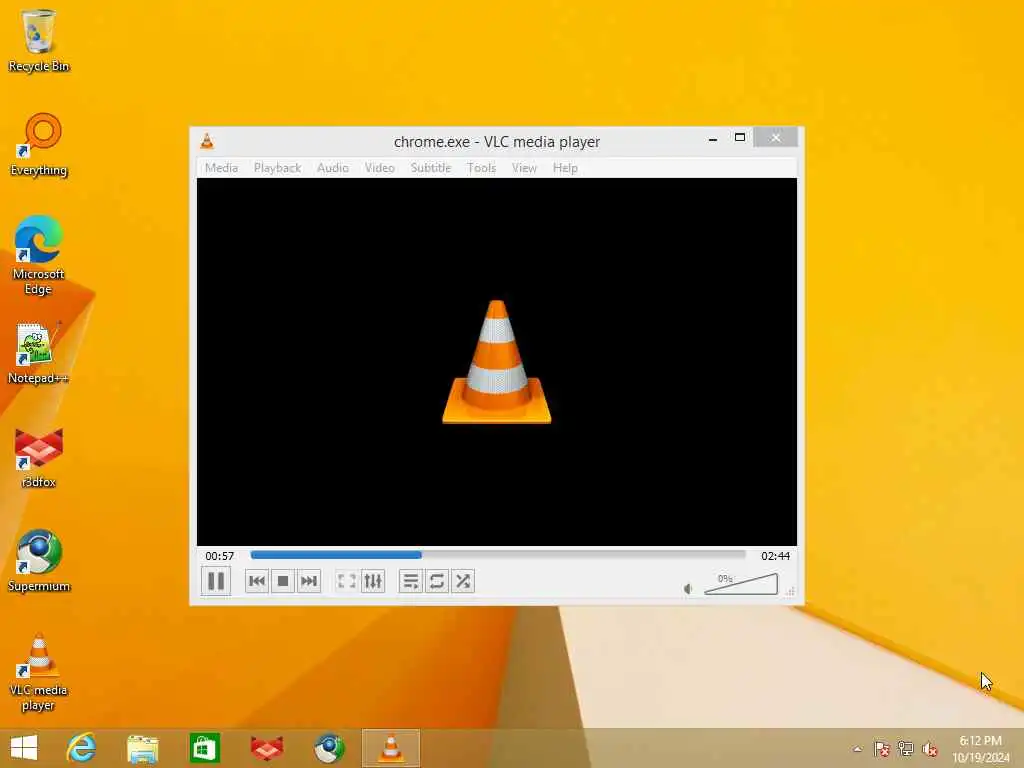Select Microsoft Edge desktop shortcut

click(39, 255)
